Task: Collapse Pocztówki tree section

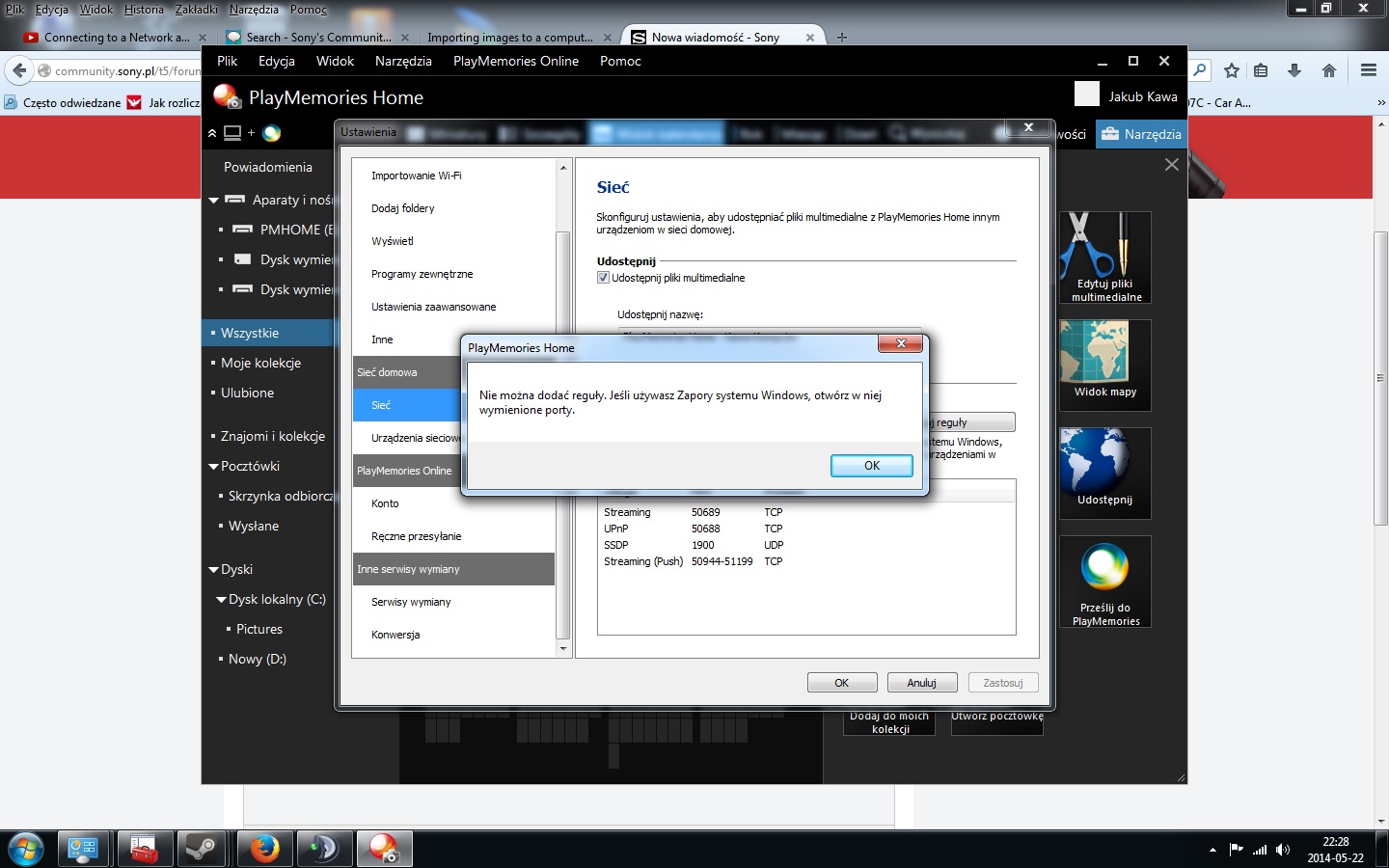Action: tap(214, 467)
